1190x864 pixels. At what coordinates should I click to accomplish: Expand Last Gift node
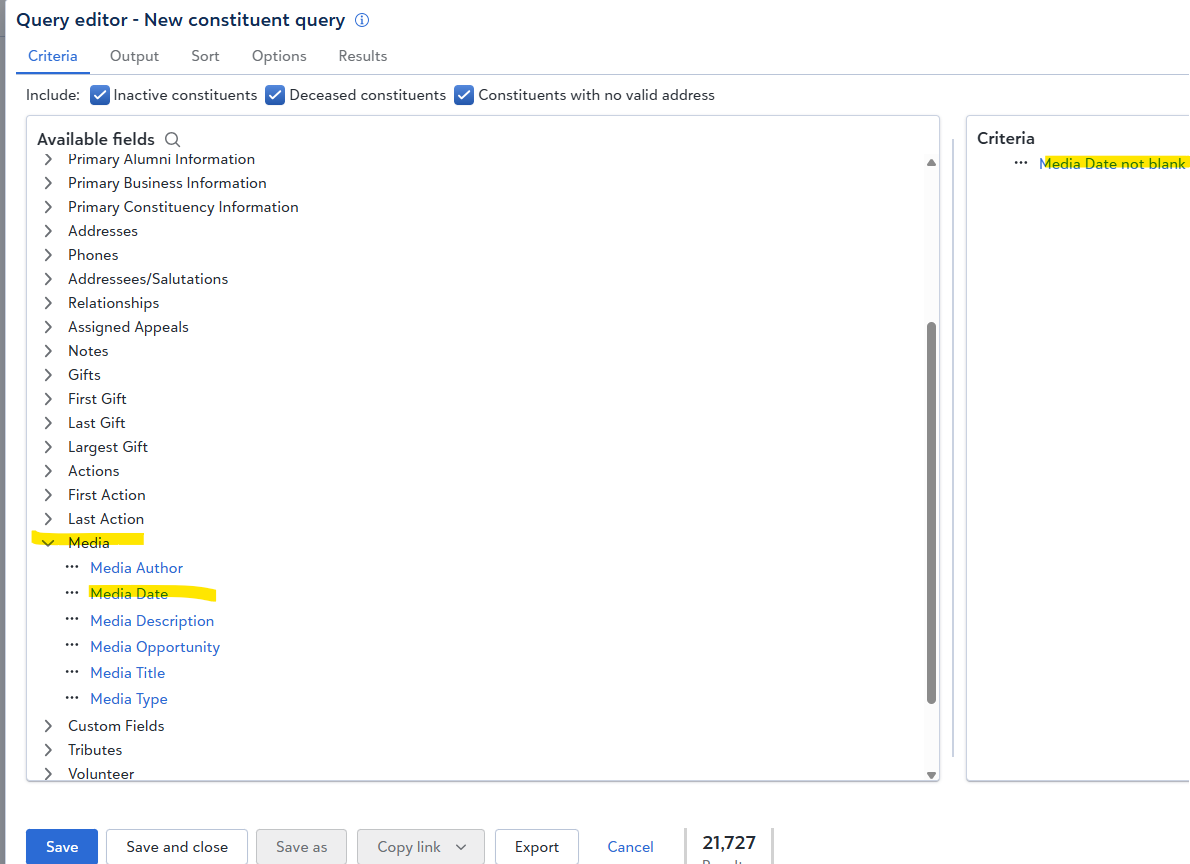(49, 423)
